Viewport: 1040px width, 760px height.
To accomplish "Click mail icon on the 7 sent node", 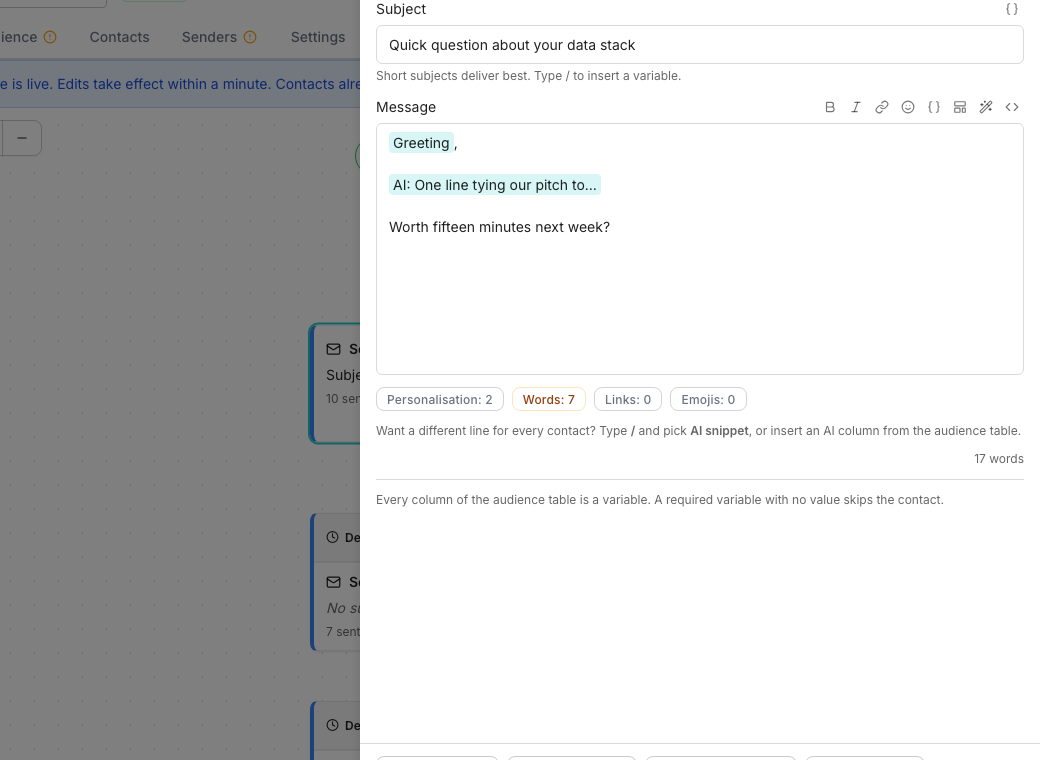I will [334, 582].
